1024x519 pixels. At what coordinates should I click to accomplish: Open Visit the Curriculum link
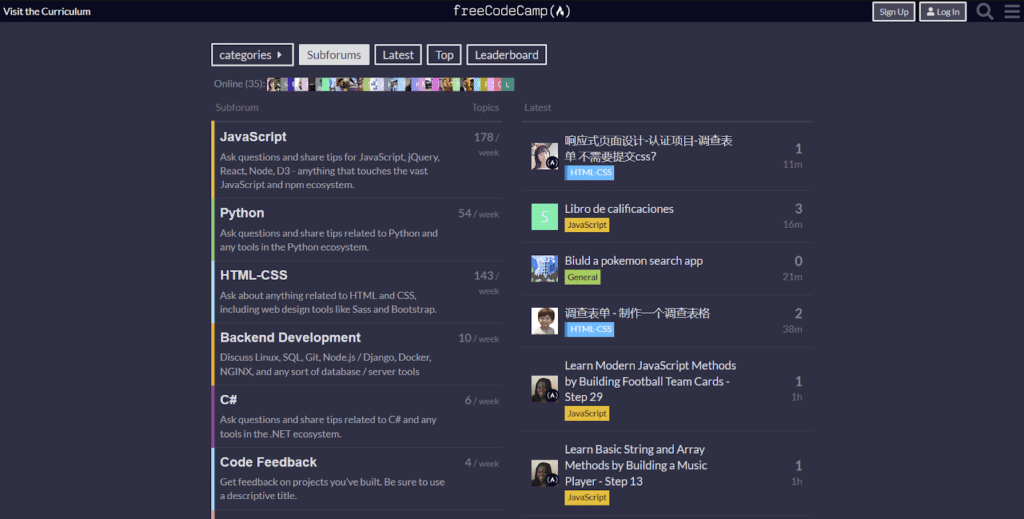point(47,11)
